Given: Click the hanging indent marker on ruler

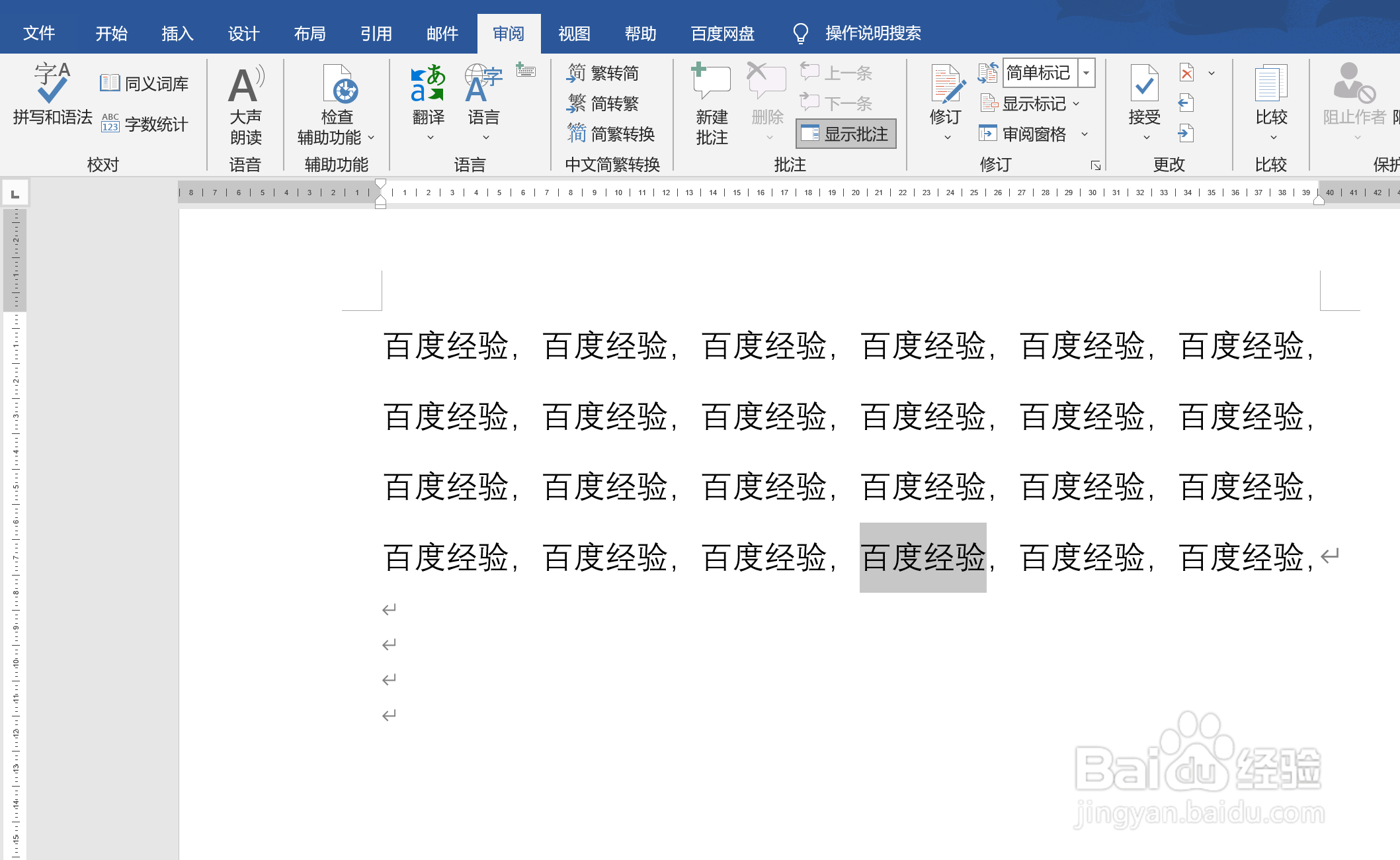Looking at the screenshot, I should click(x=380, y=198).
